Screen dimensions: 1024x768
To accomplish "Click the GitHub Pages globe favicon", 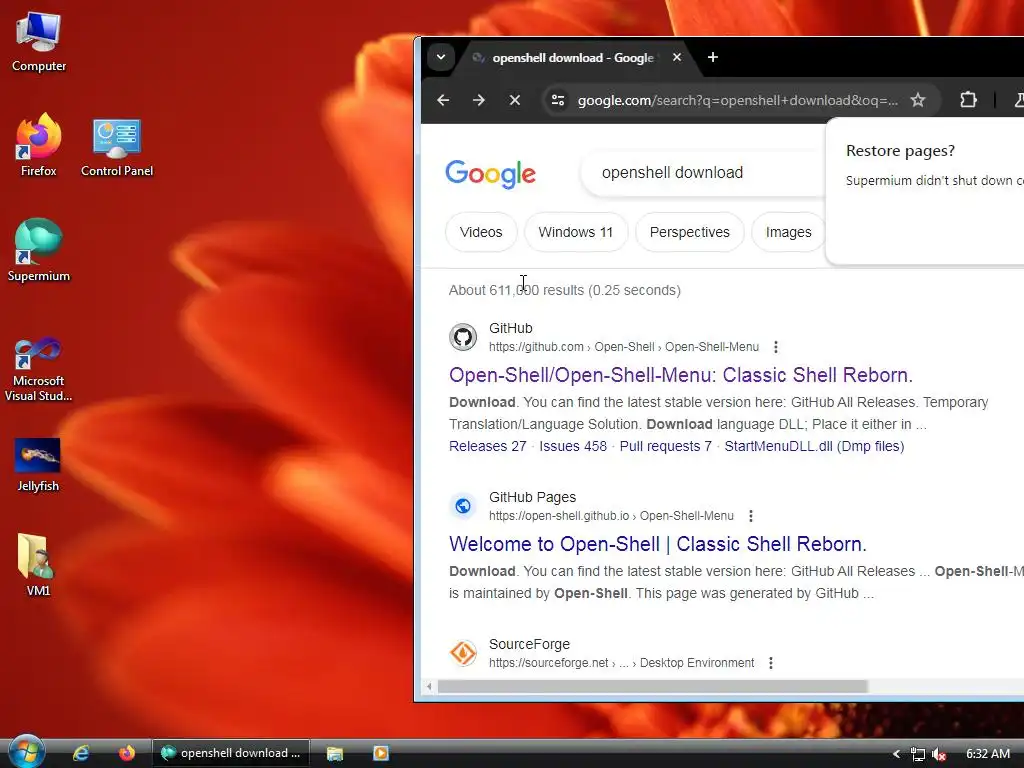I will [x=463, y=506].
